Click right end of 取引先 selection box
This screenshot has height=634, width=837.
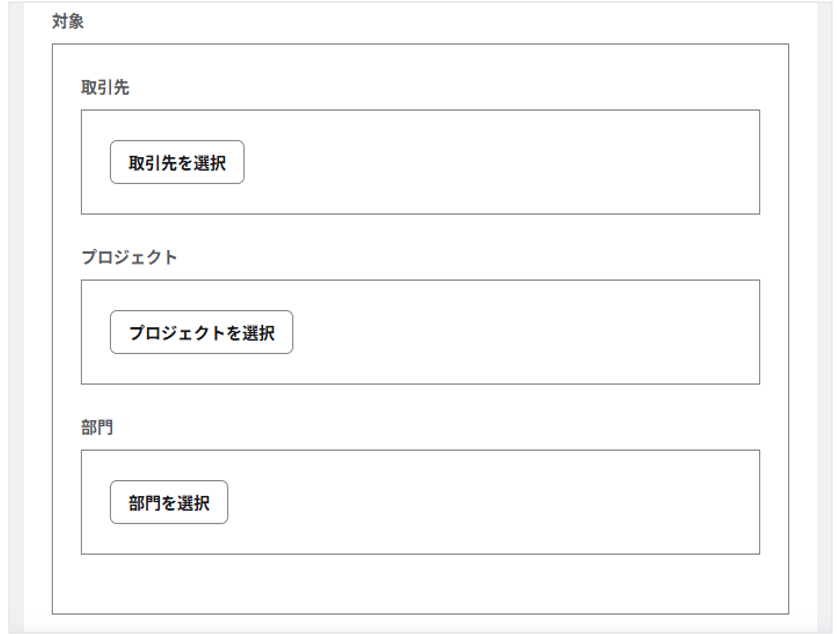pyautogui.click(x=740, y=163)
